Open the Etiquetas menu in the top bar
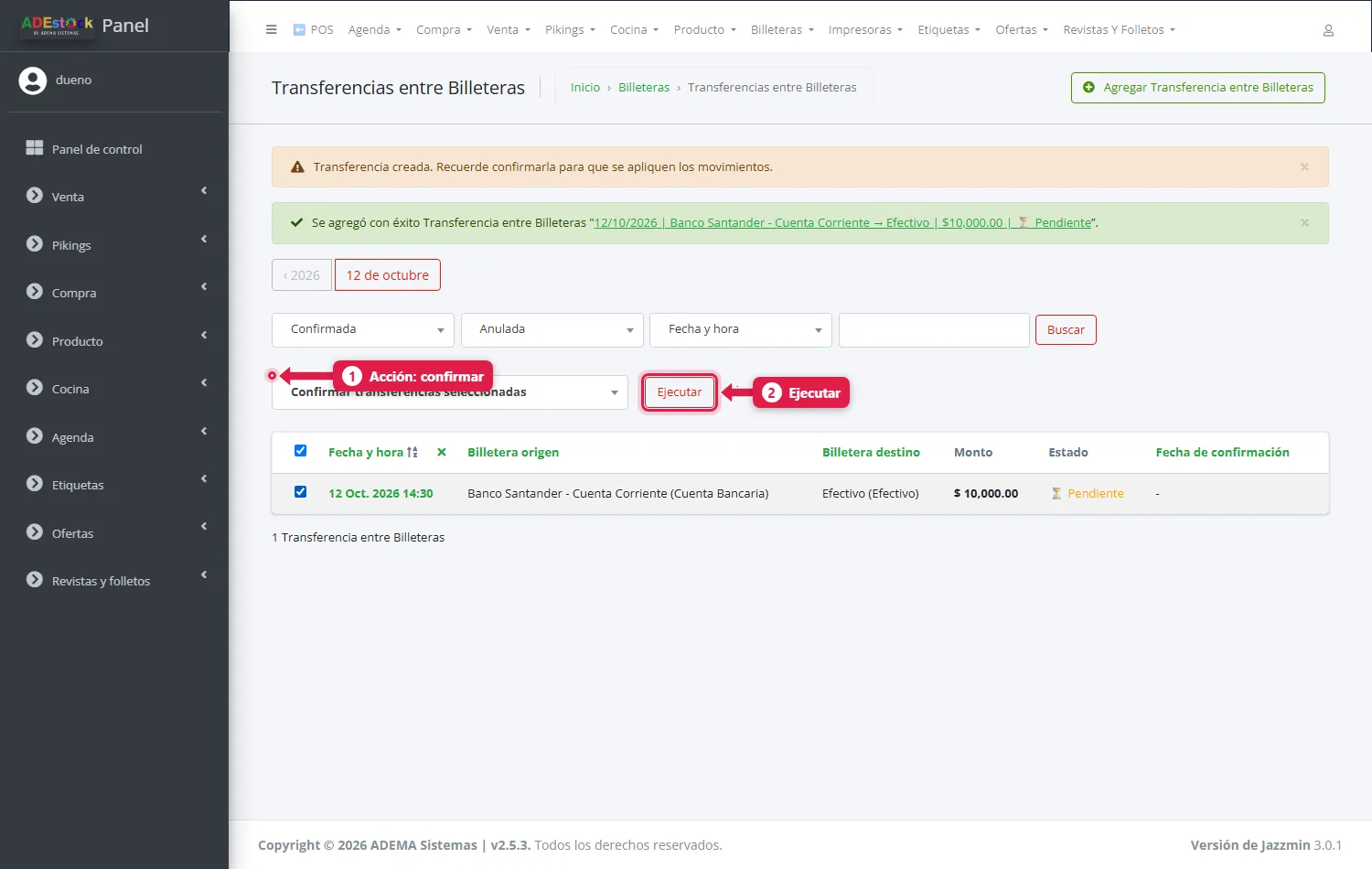The image size is (1372, 869). (949, 29)
